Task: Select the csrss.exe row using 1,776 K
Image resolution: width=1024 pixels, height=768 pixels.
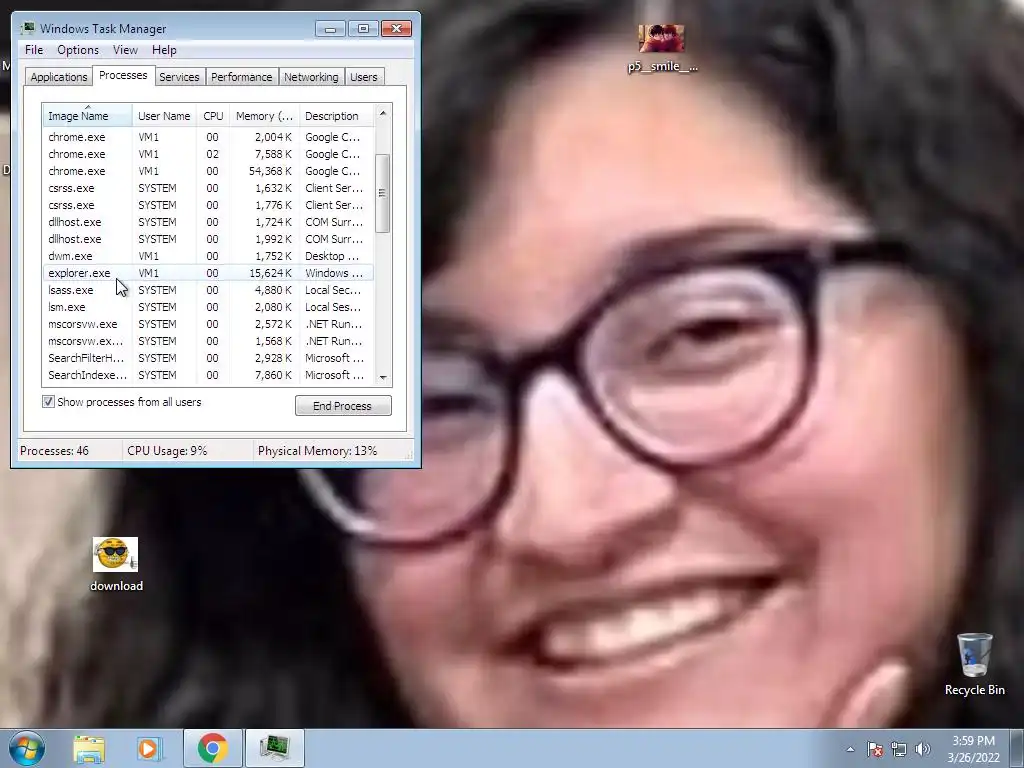Action: click(x=208, y=205)
